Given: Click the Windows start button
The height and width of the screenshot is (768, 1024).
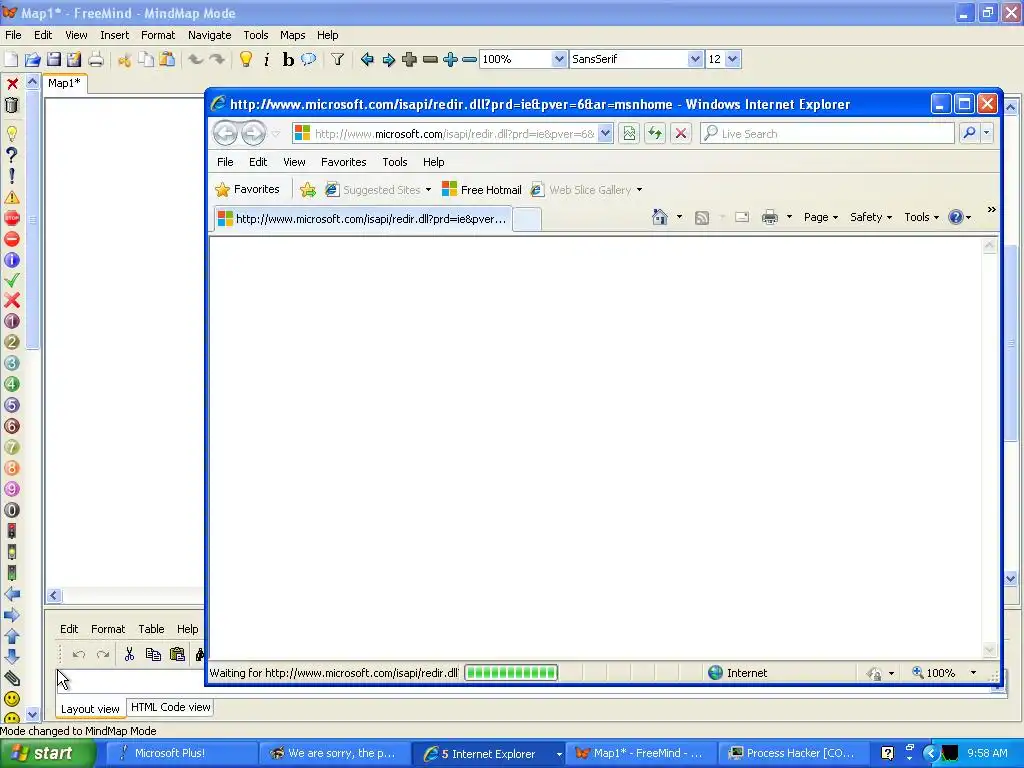Looking at the screenshot, I should 47,753.
